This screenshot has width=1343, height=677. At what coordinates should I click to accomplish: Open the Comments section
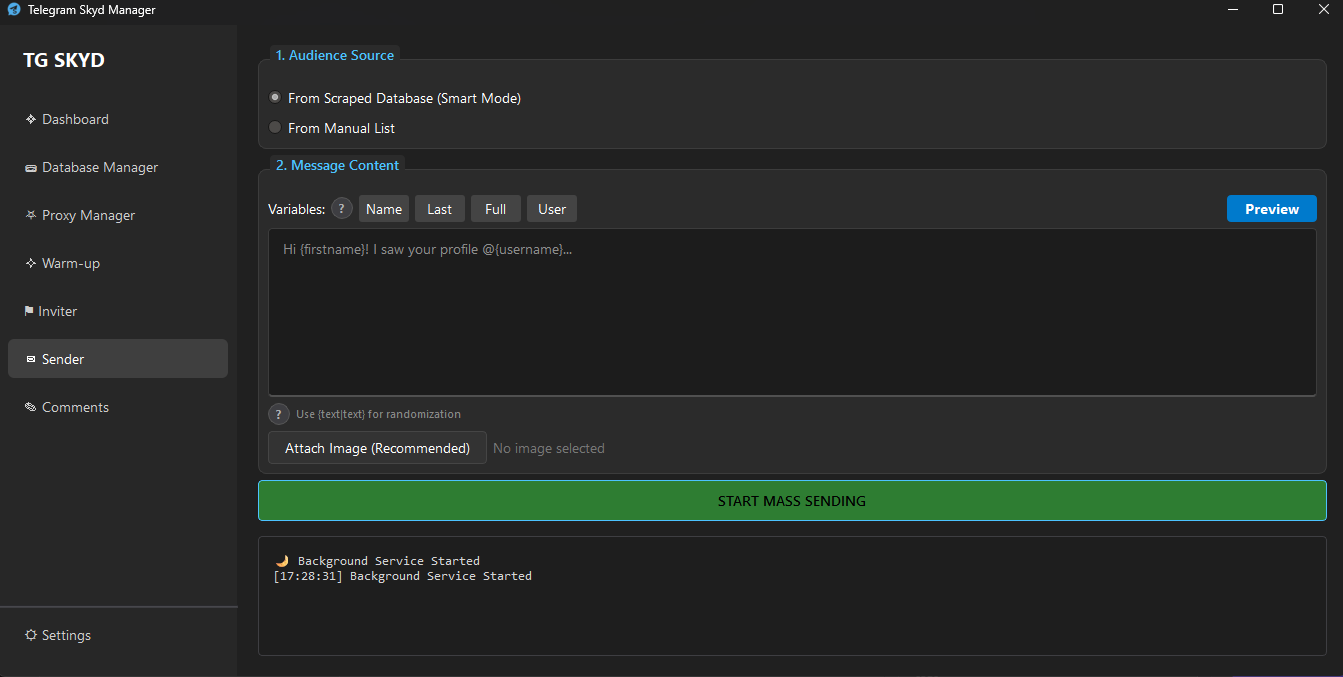click(x=75, y=407)
